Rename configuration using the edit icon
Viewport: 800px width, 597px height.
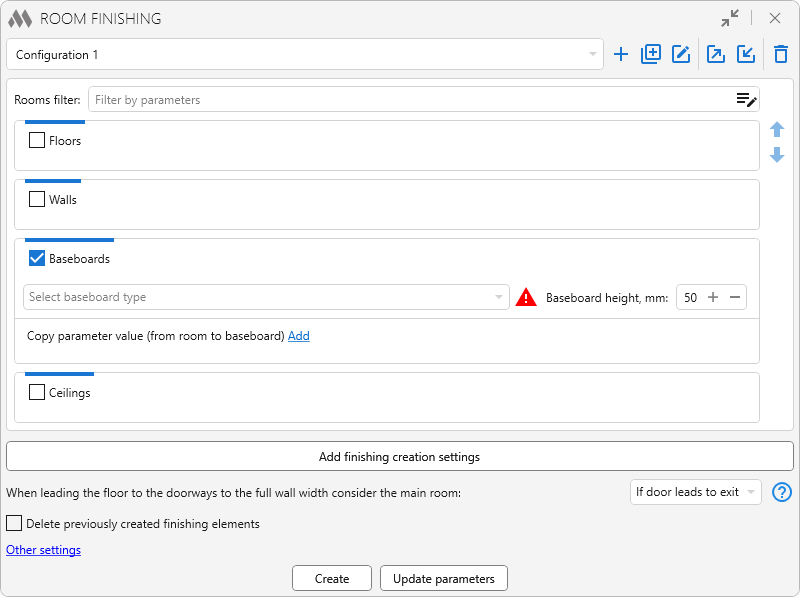coord(681,55)
